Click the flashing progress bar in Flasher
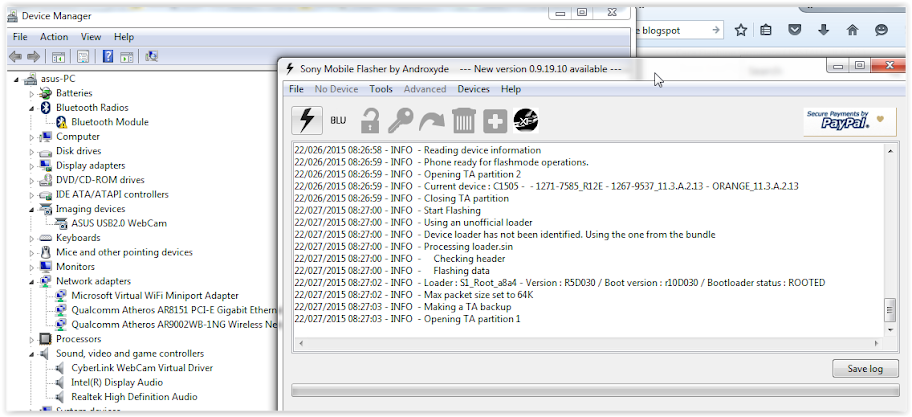Screen dimensions: 912x417 tap(594, 391)
